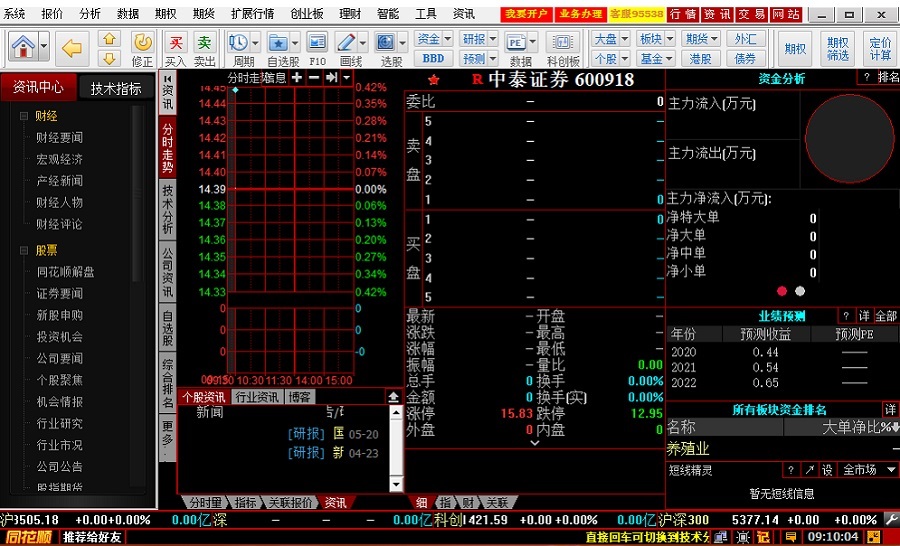Screen dimensions: 900x546
Task: Click the news panel maximize arrow icon
Action: [394, 397]
